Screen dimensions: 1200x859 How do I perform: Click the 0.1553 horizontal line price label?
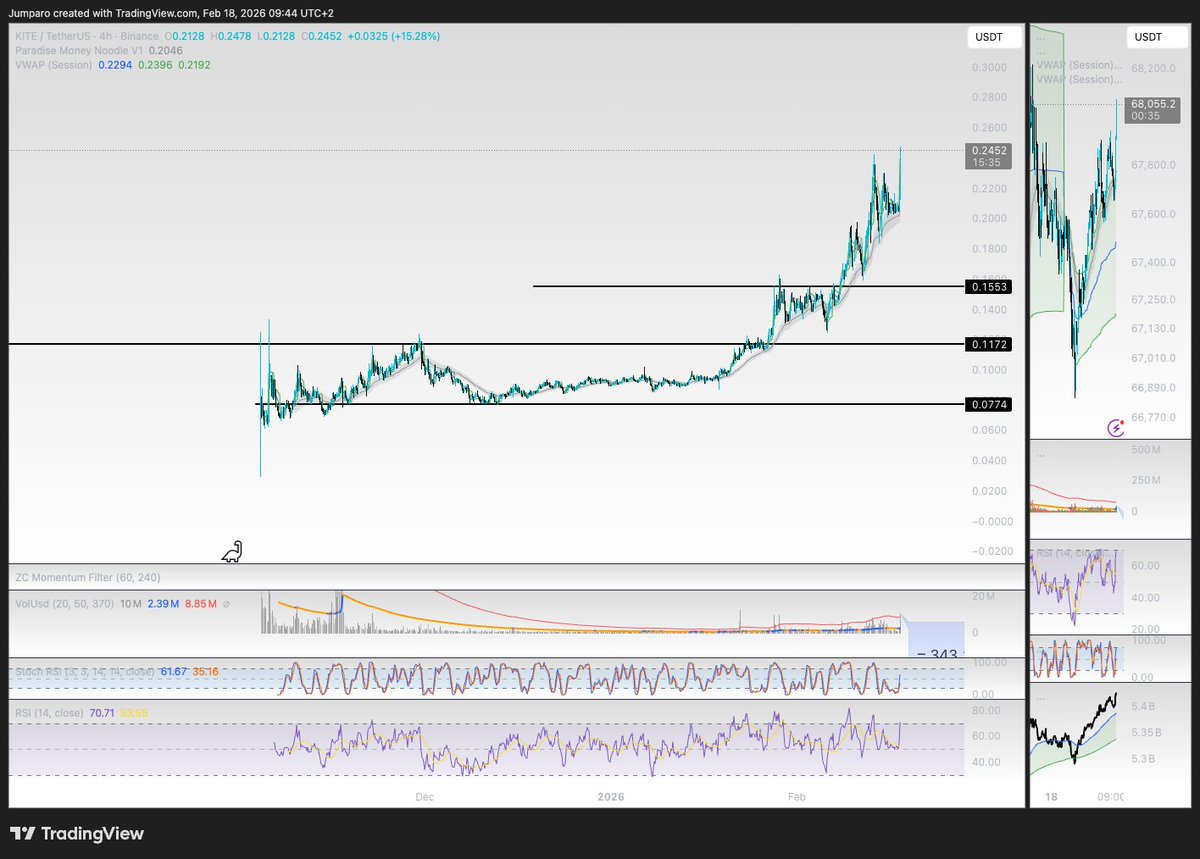point(988,287)
